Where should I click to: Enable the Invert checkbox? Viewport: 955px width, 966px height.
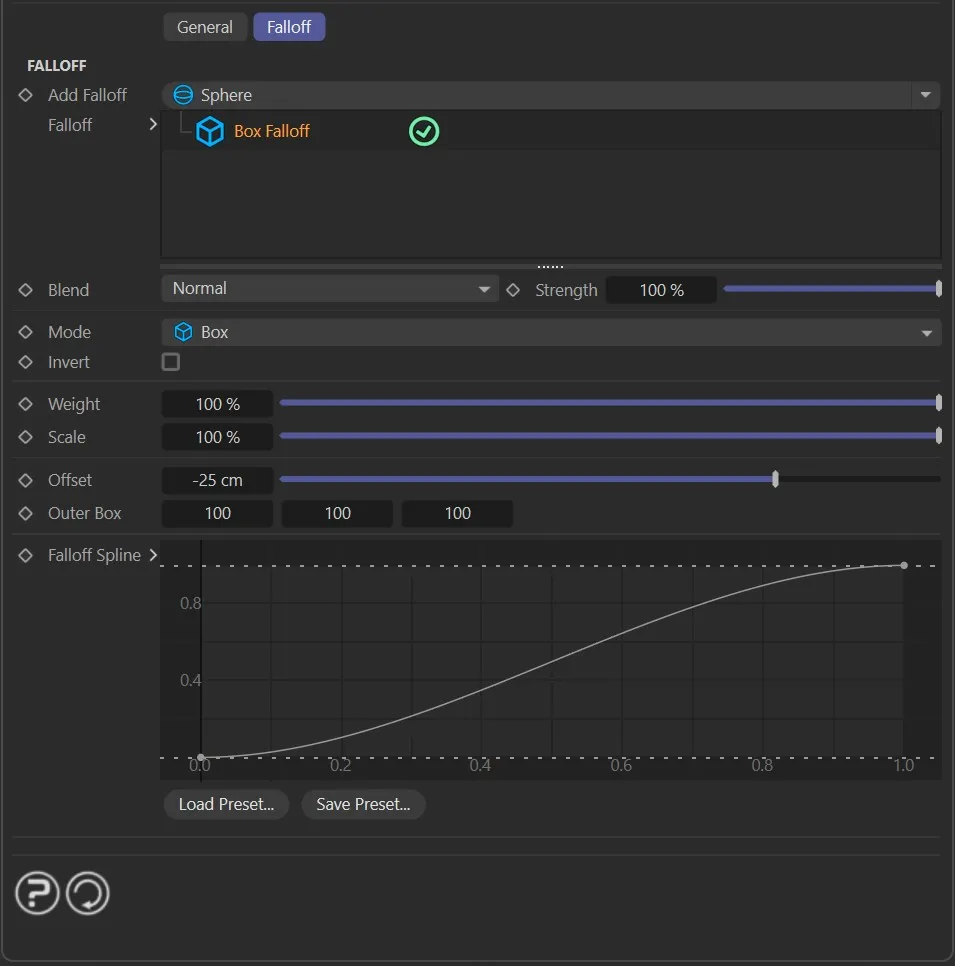(x=171, y=362)
